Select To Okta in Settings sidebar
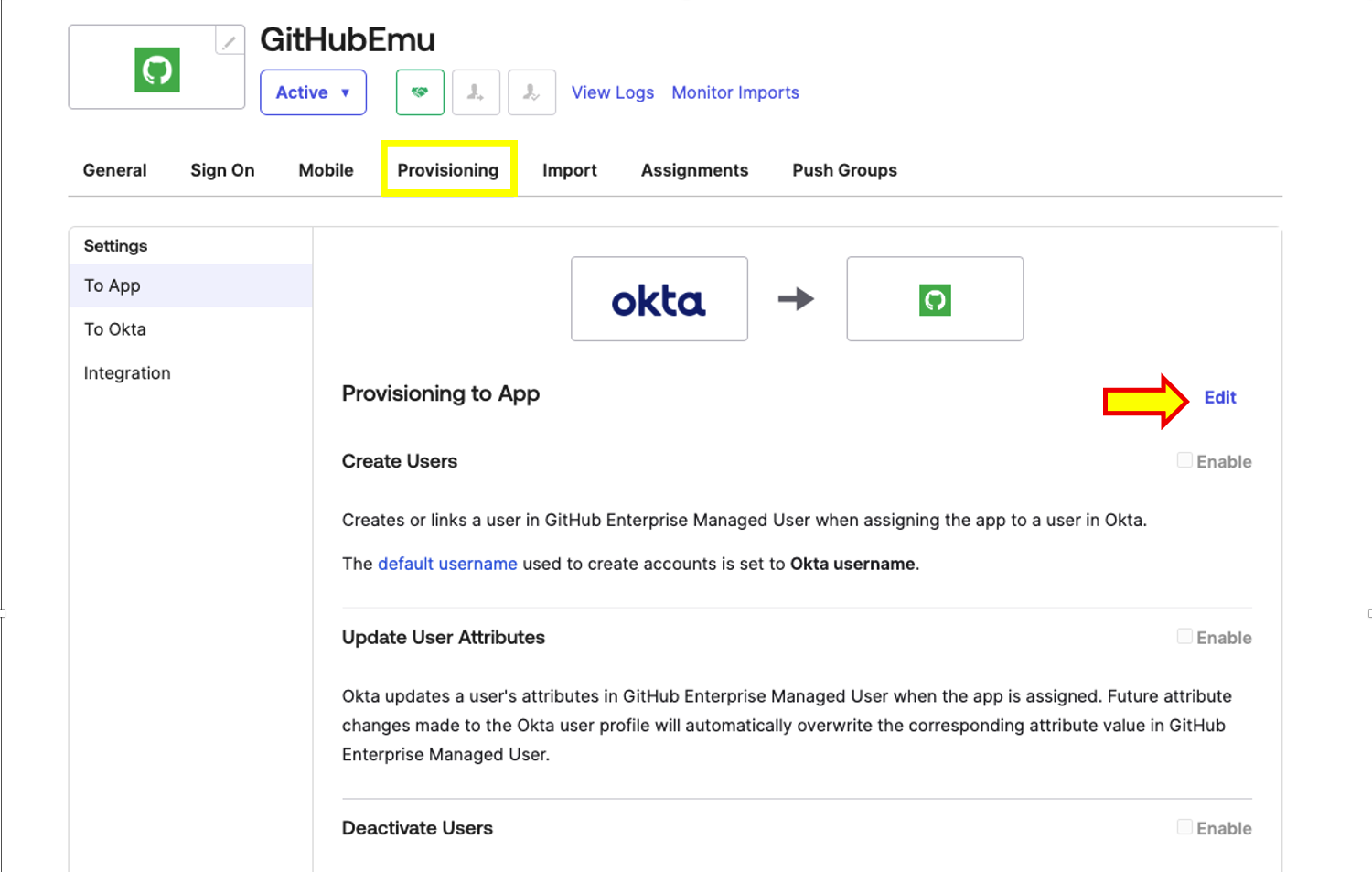The image size is (1372, 872). (x=190, y=329)
